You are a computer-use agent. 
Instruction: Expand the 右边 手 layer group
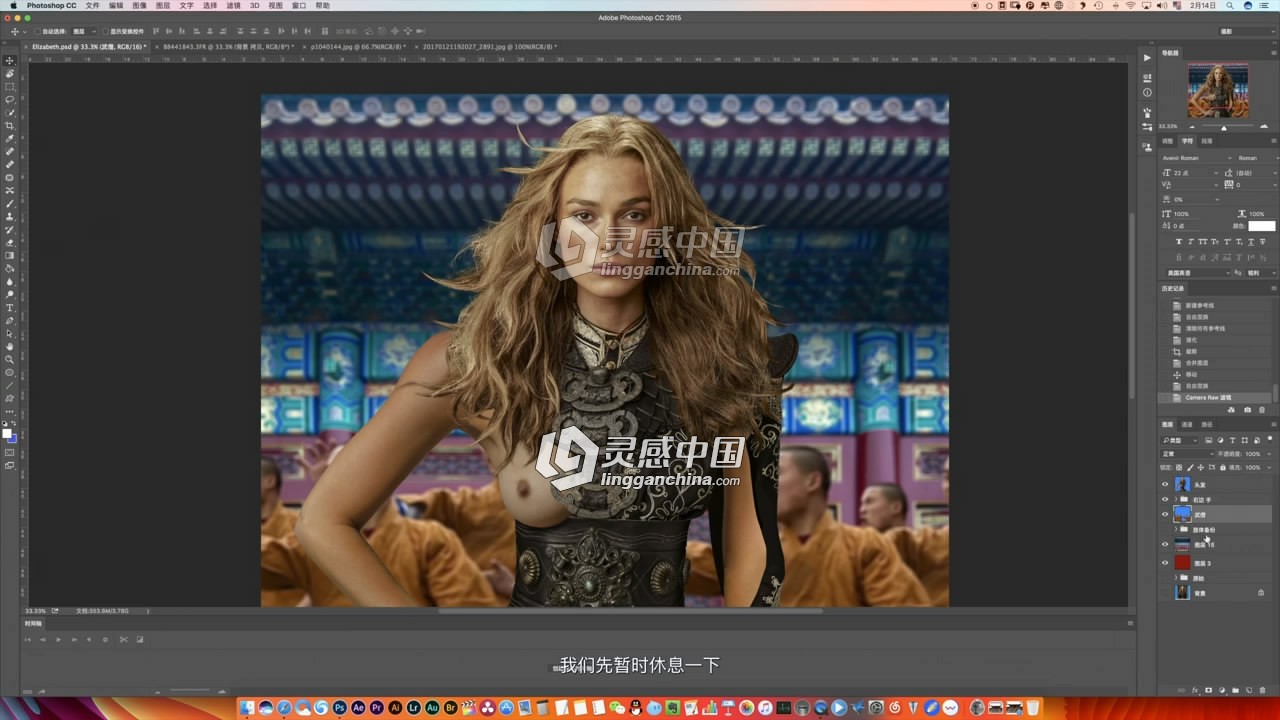pos(1176,499)
